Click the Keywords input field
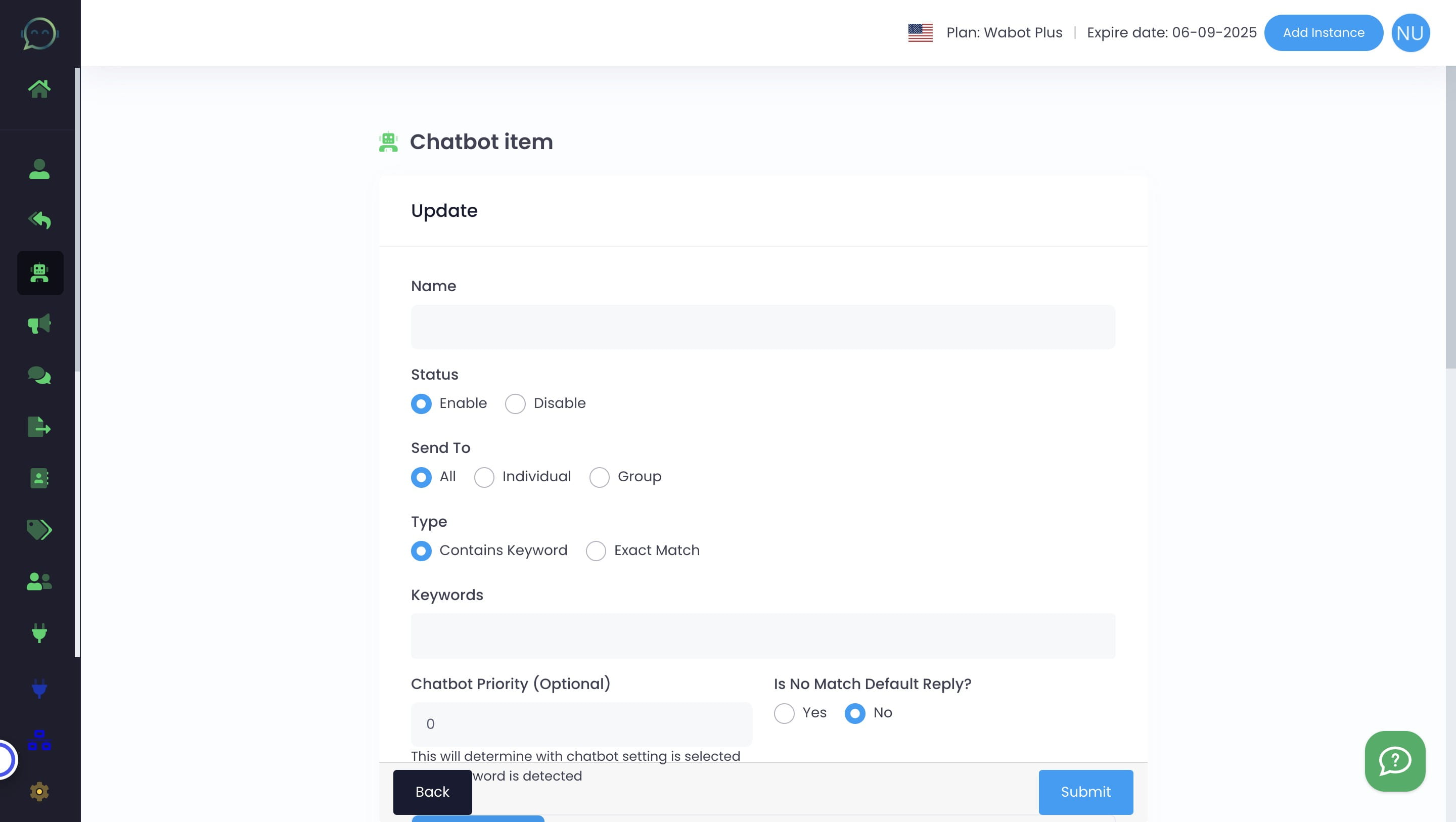 [763, 635]
